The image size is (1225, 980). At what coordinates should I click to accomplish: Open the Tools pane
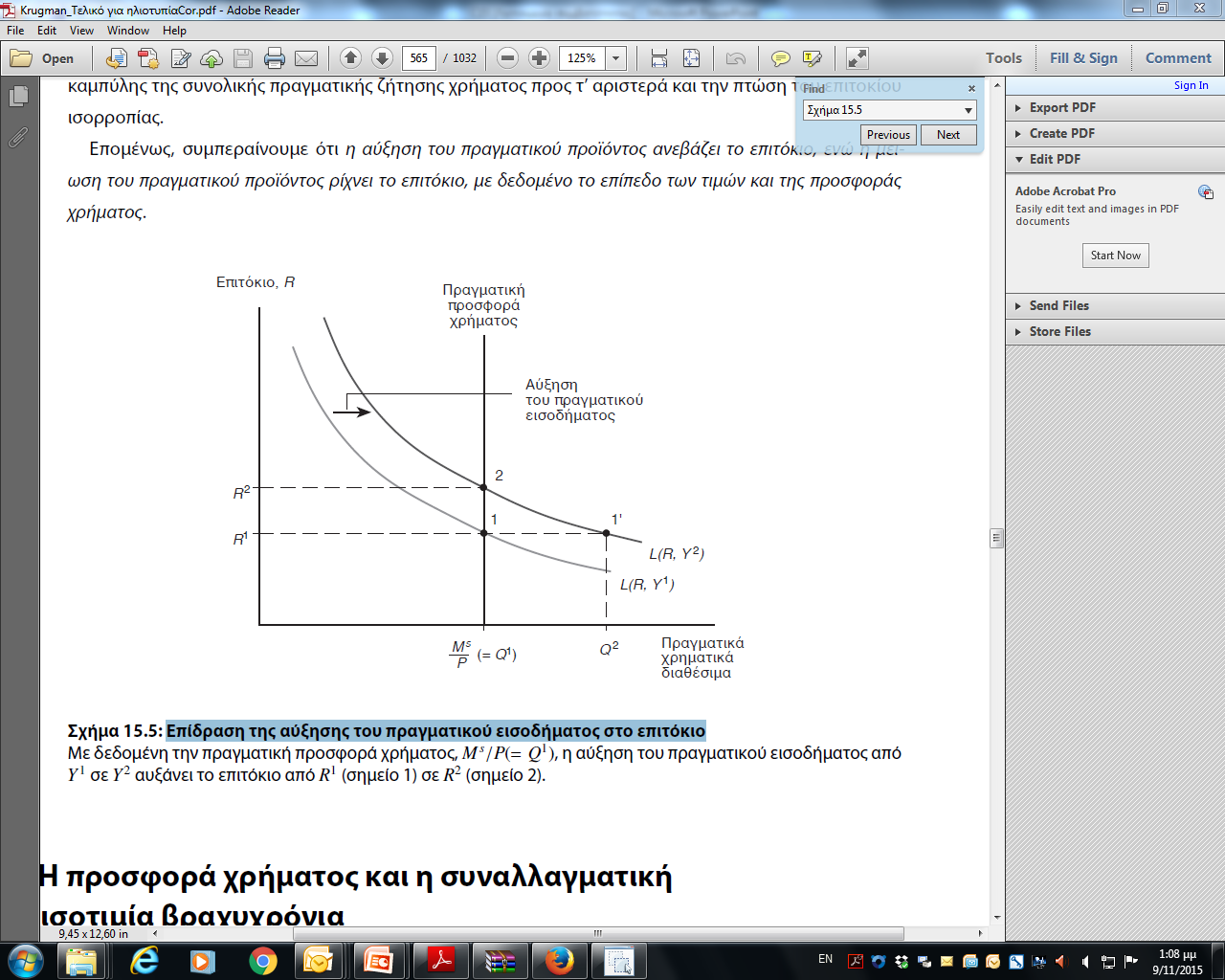click(1004, 58)
